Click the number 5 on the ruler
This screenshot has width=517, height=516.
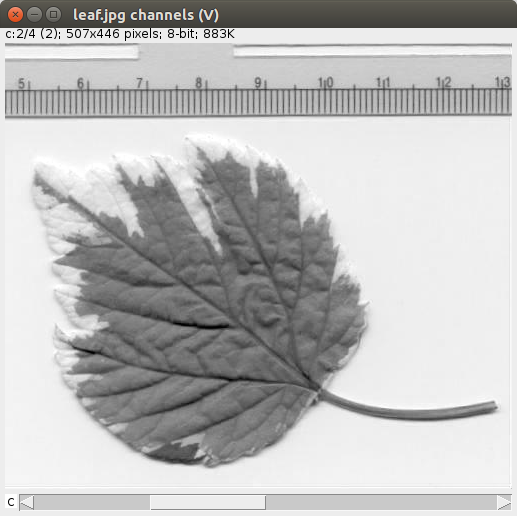(22, 83)
